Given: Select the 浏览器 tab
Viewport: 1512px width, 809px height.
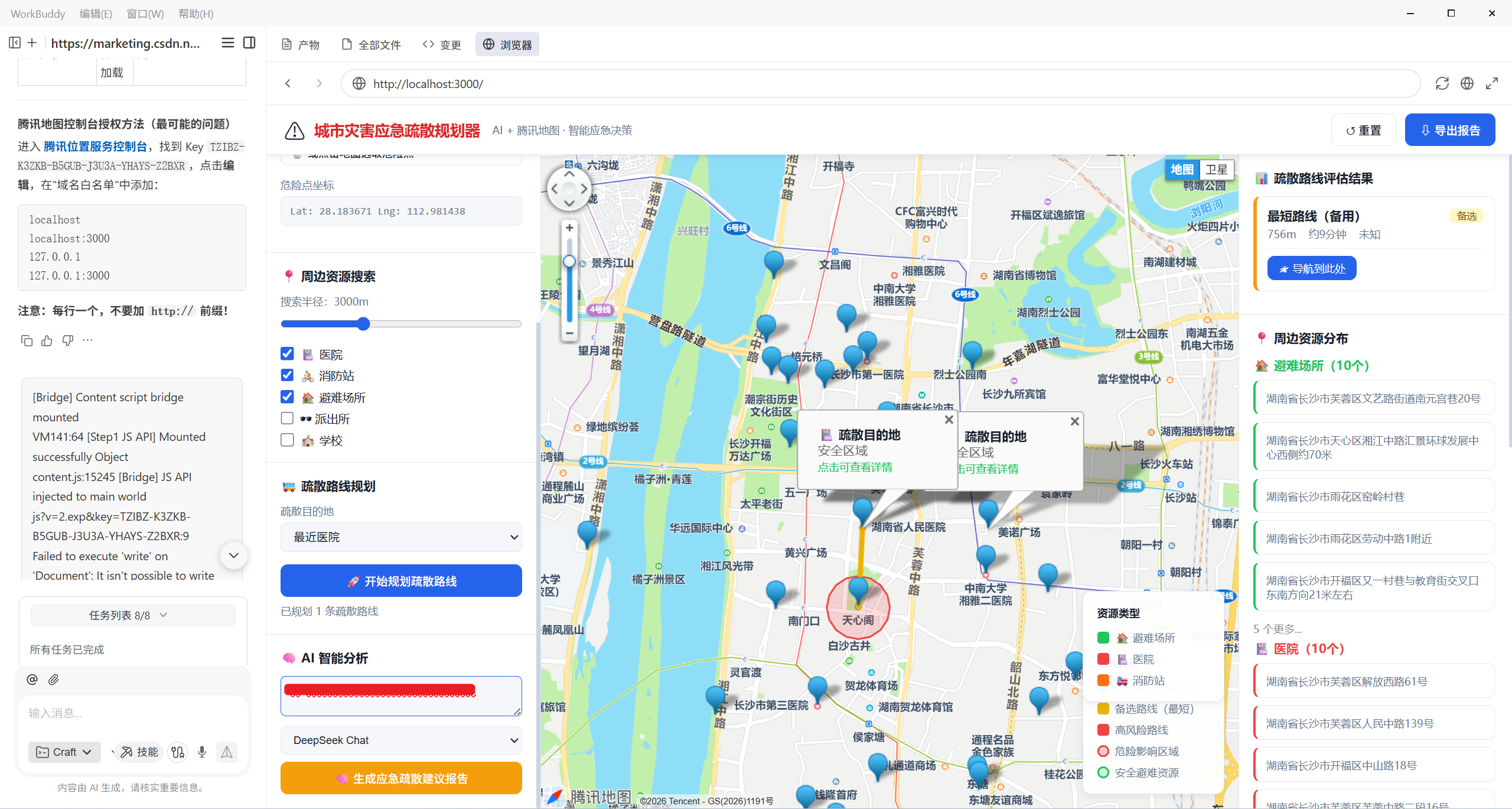Looking at the screenshot, I should (x=507, y=44).
